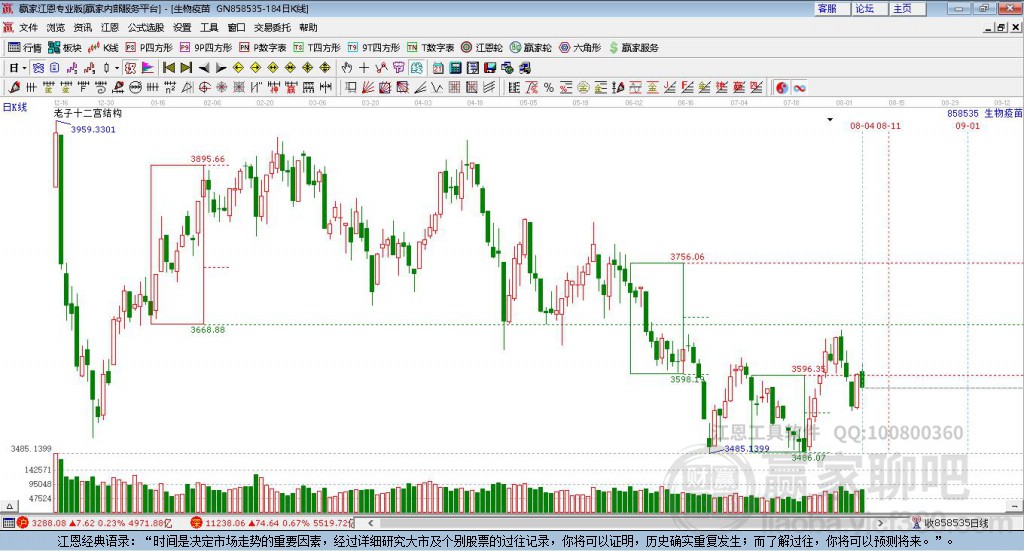This screenshot has height=551, width=1024.
Task: Click the infinity loop icon
Action: [799, 87]
